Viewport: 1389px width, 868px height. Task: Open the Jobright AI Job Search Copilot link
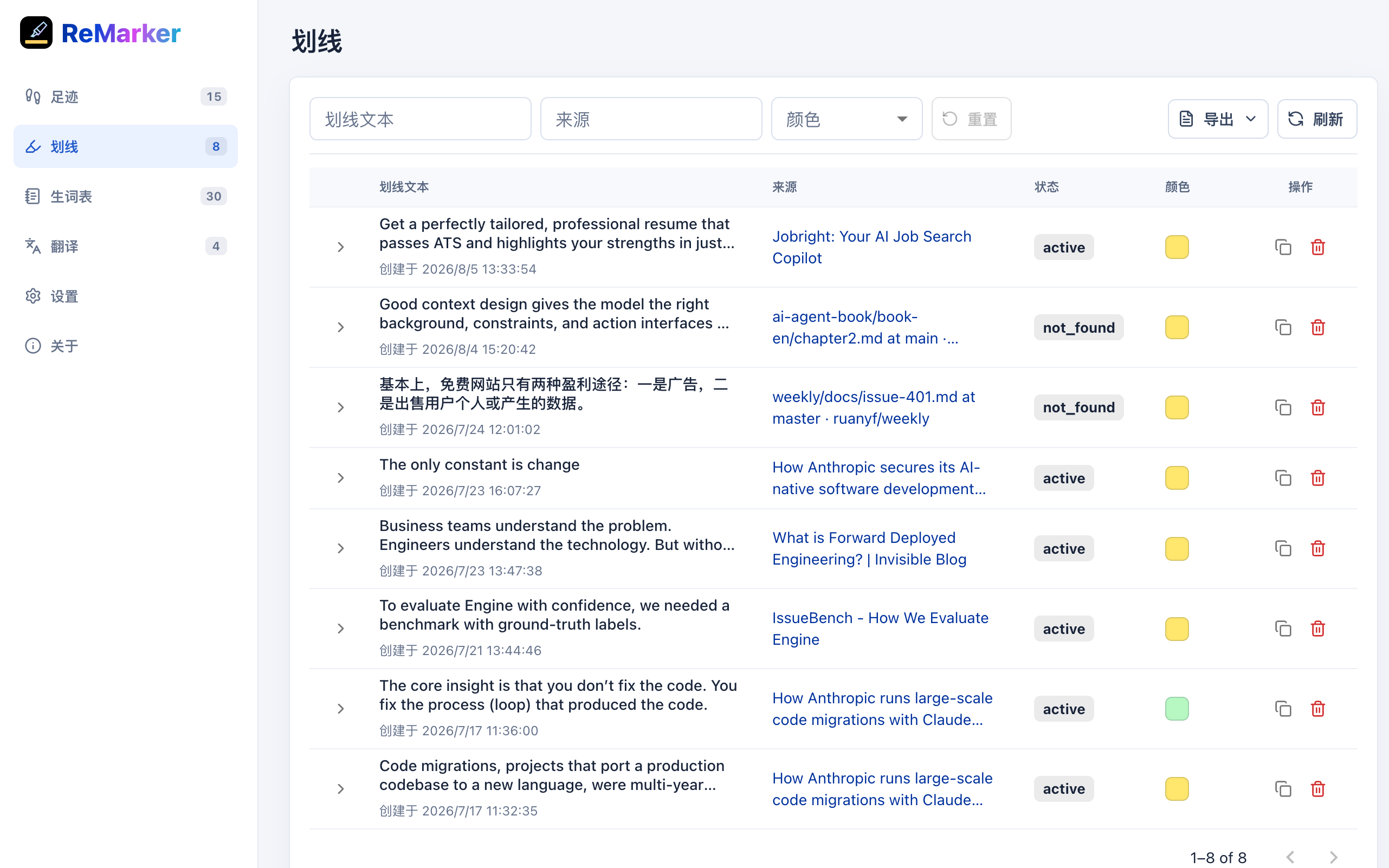(871, 248)
